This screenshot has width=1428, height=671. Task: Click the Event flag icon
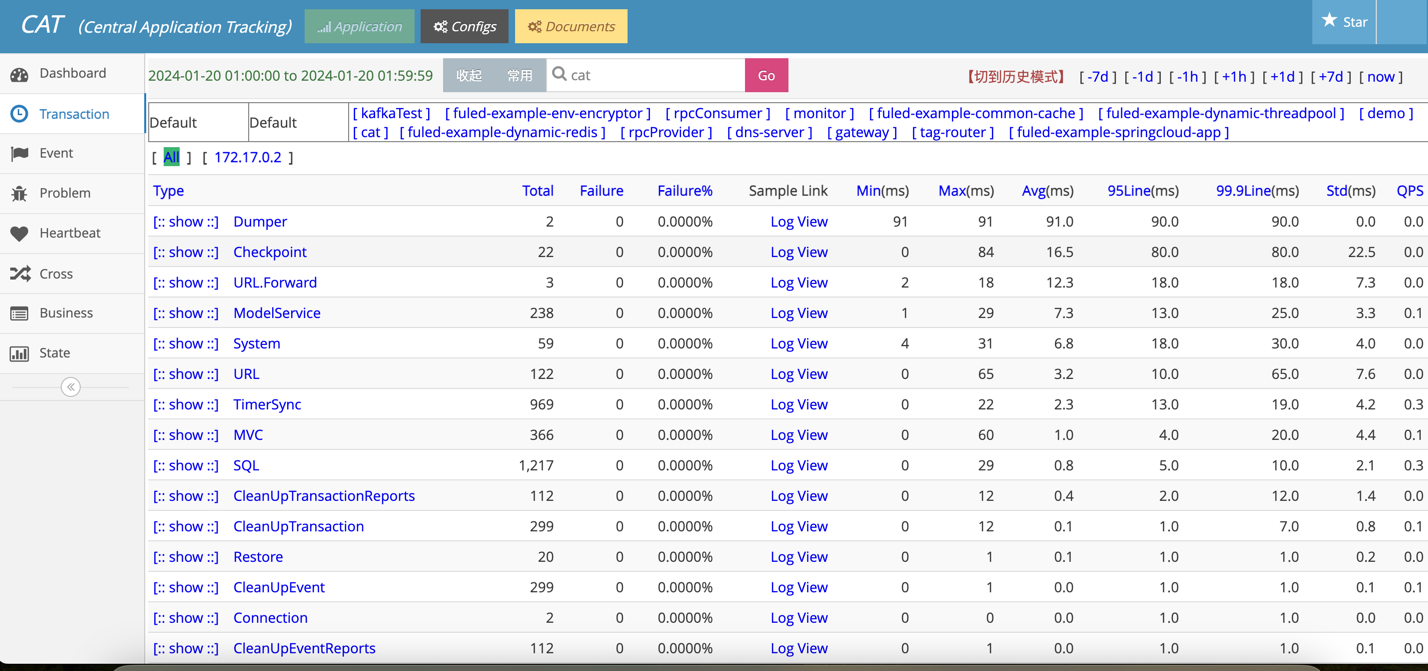coord(19,154)
